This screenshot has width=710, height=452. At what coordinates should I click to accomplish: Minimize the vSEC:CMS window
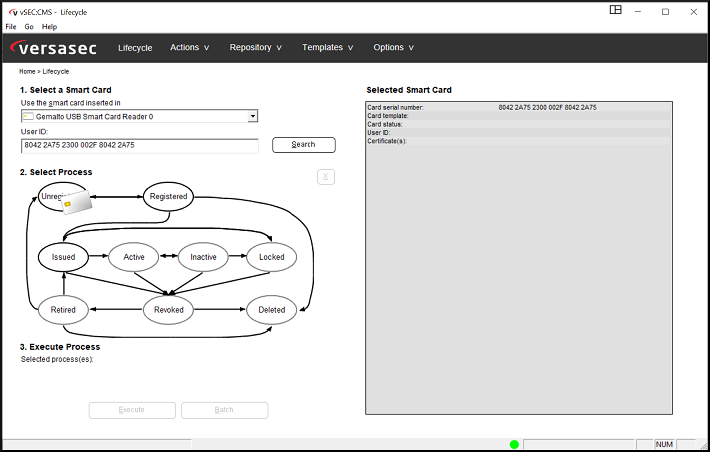pyautogui.click(x=638, y=12)
